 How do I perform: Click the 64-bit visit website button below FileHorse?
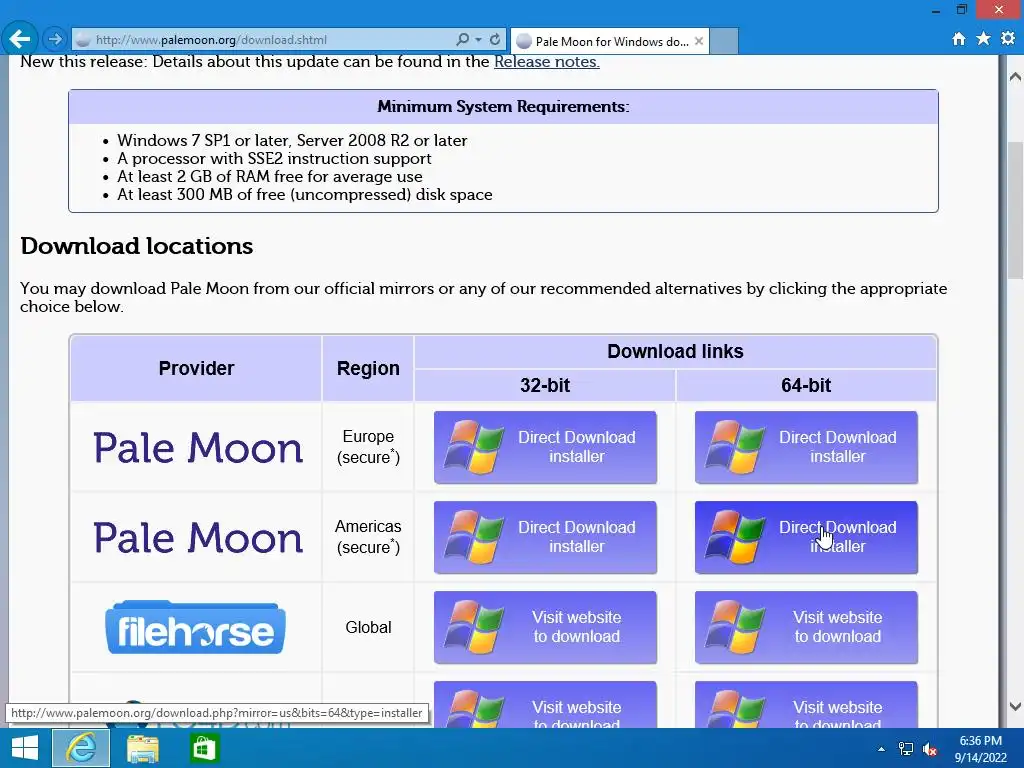(806, 705)
